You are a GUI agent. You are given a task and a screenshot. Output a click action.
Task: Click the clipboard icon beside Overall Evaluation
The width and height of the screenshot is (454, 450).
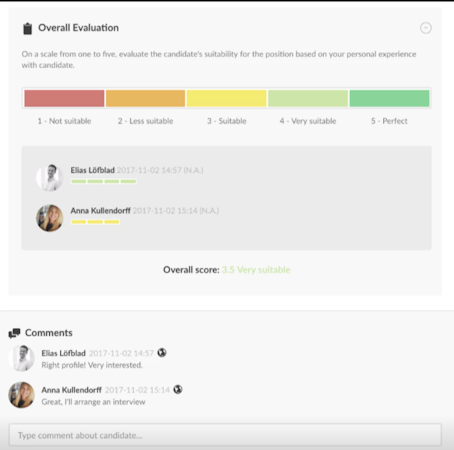tap(28, 29)
